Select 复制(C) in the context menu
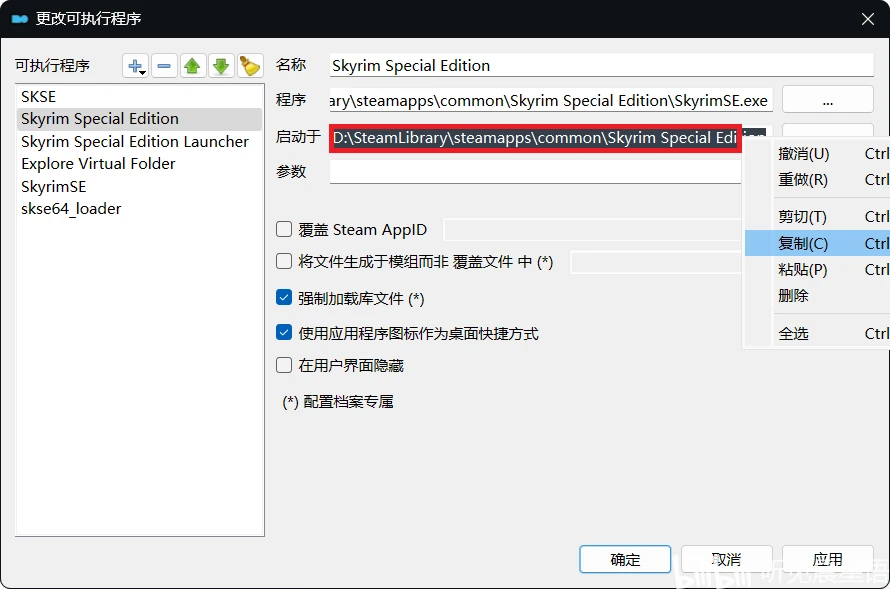This screenshot has height=589, width=890. [817, 243]
